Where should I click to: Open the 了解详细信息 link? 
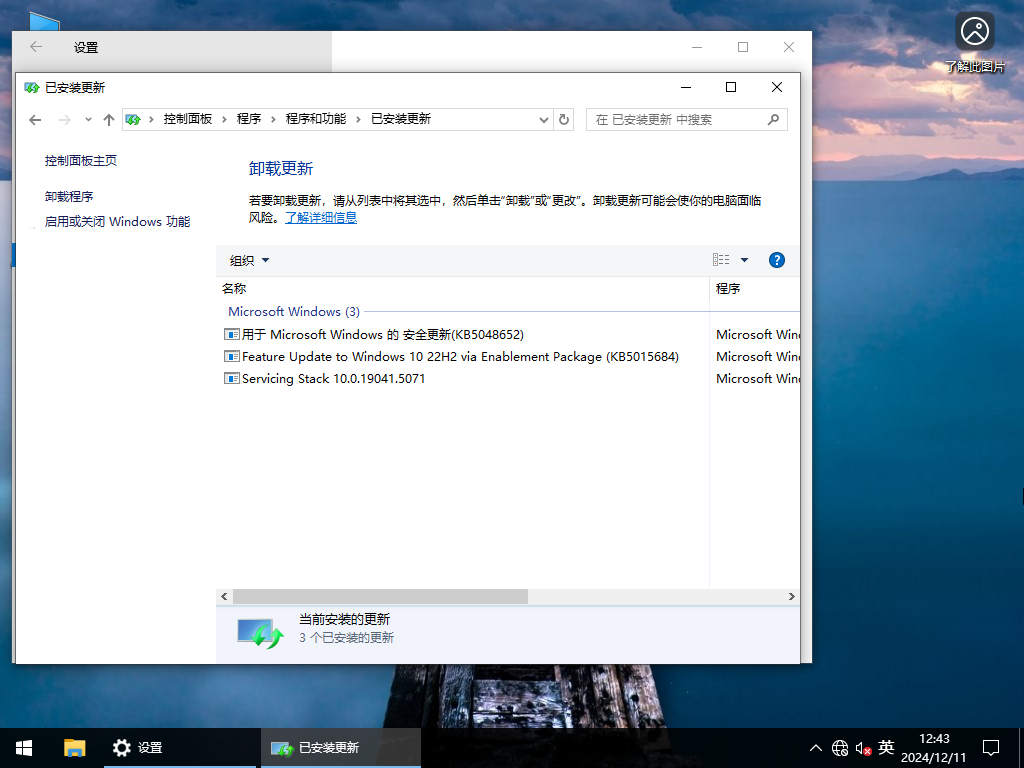coord(321,216)
